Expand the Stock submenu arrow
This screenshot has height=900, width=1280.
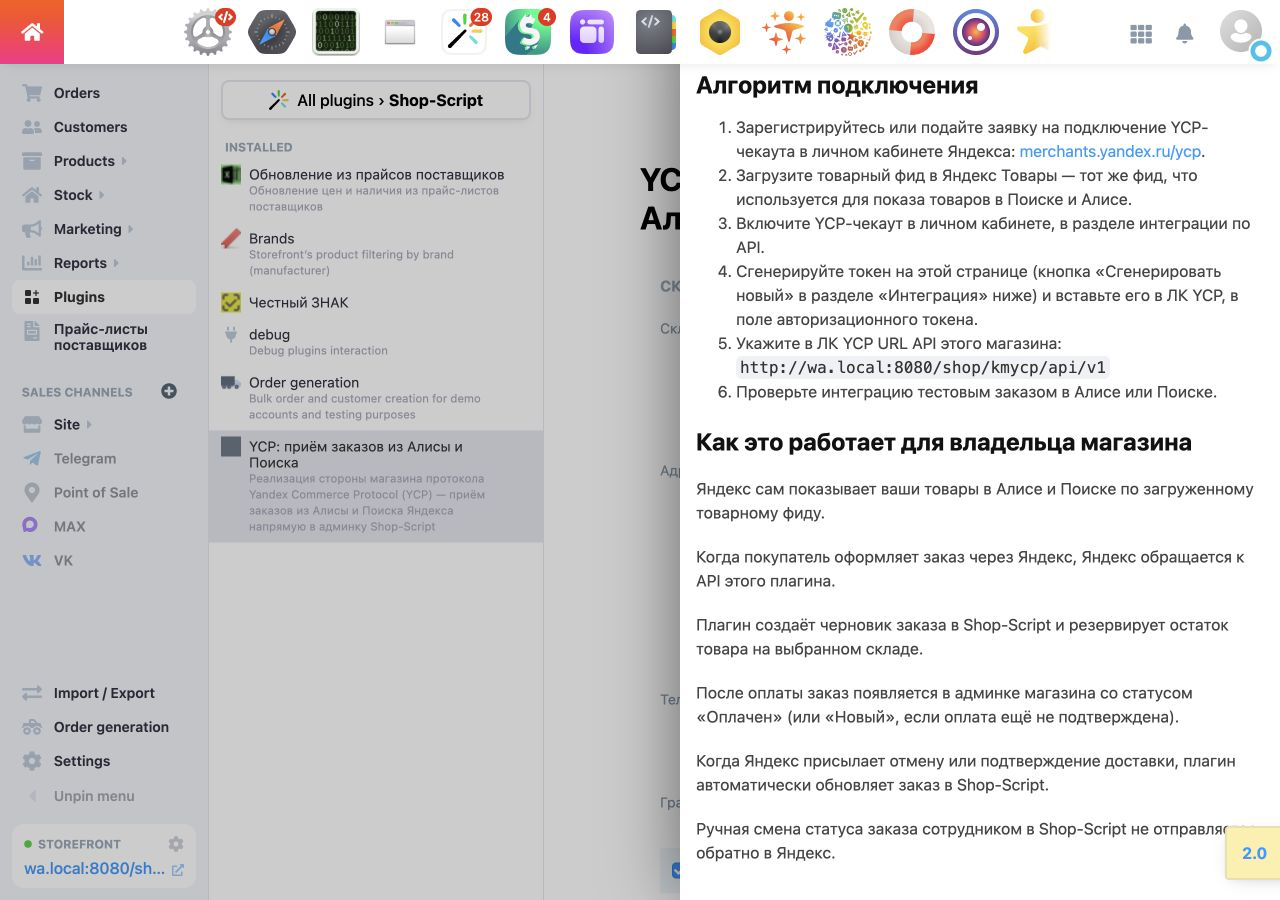tap(102, 195)
